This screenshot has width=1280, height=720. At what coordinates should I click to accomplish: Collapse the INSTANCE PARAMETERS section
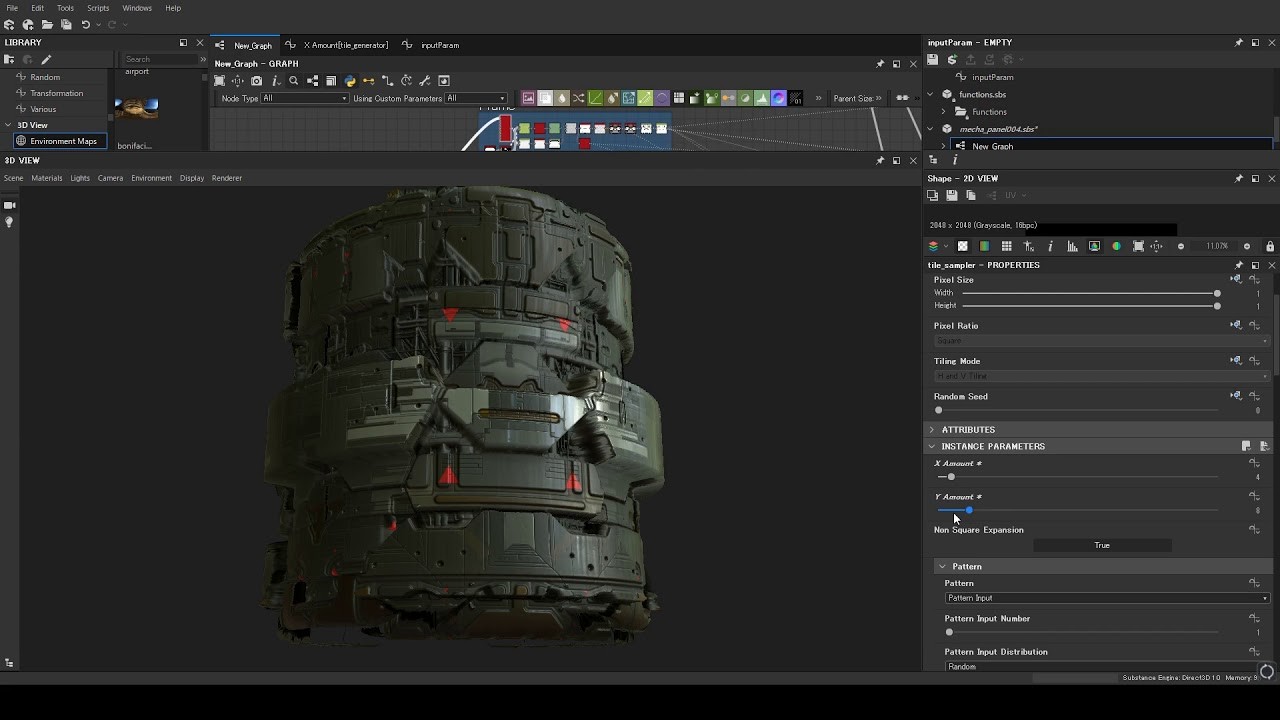point(932,446)
